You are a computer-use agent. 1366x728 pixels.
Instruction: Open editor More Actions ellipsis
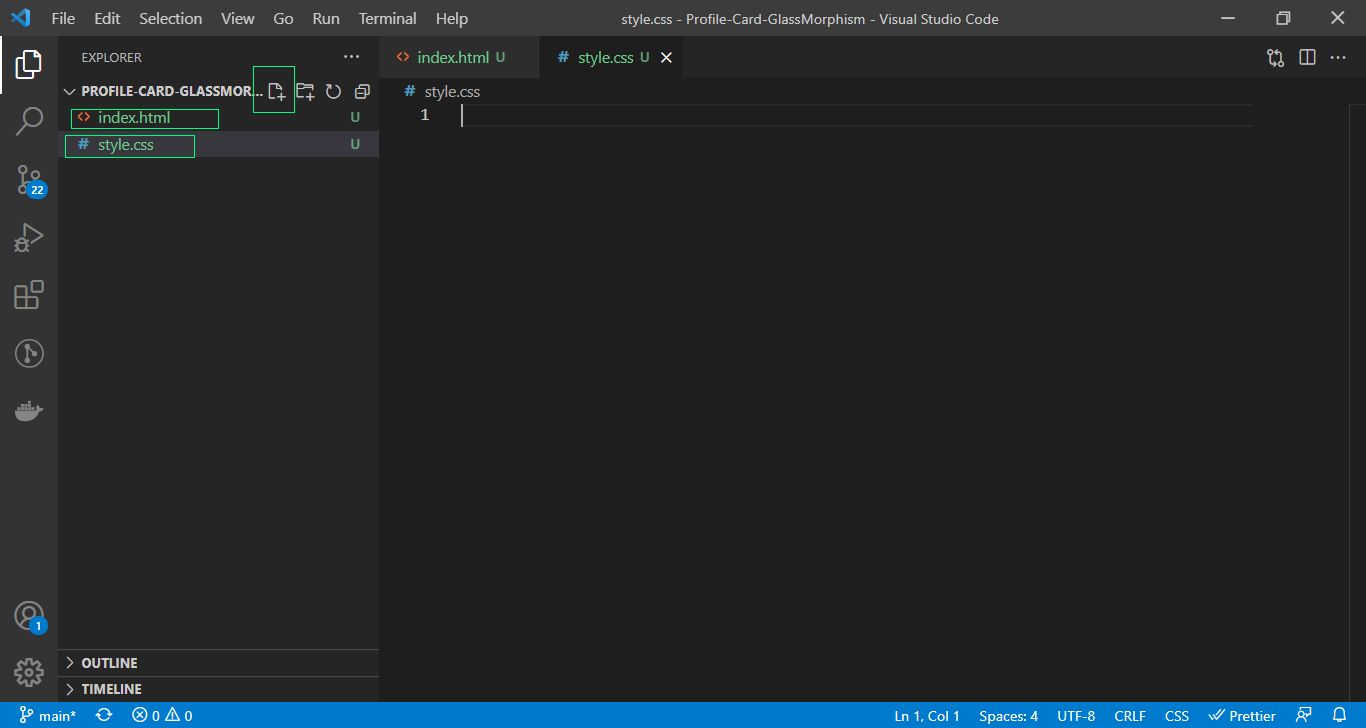1338,58
